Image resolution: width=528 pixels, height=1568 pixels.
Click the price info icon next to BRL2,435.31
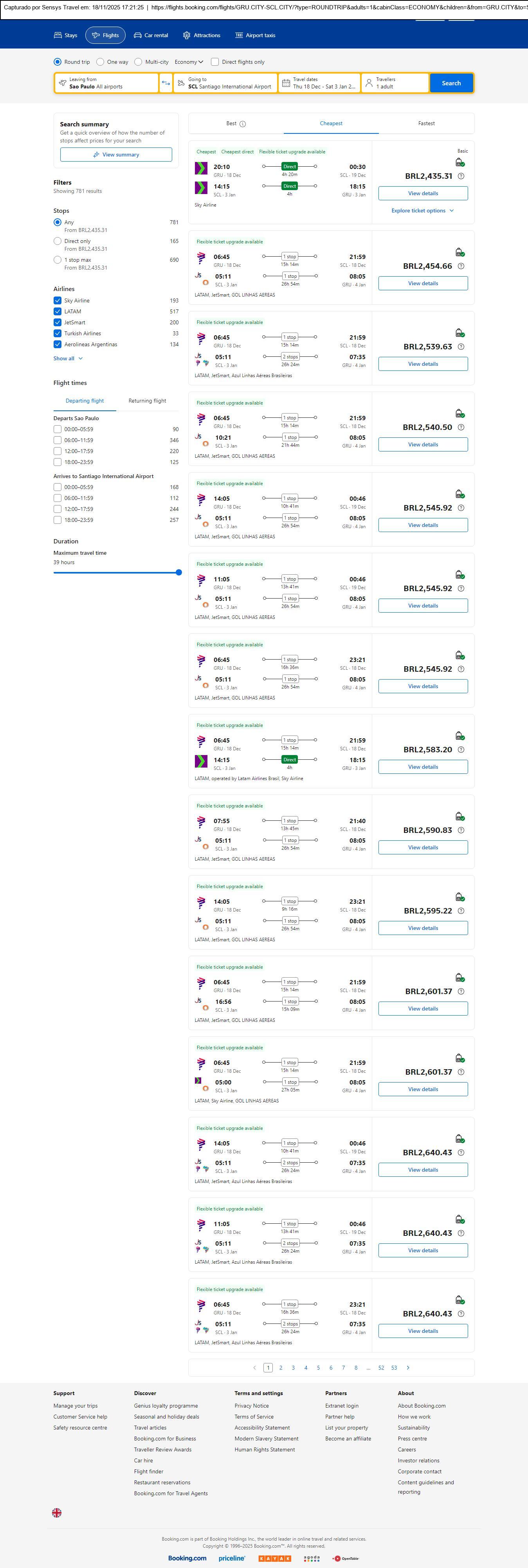(461, 176)
